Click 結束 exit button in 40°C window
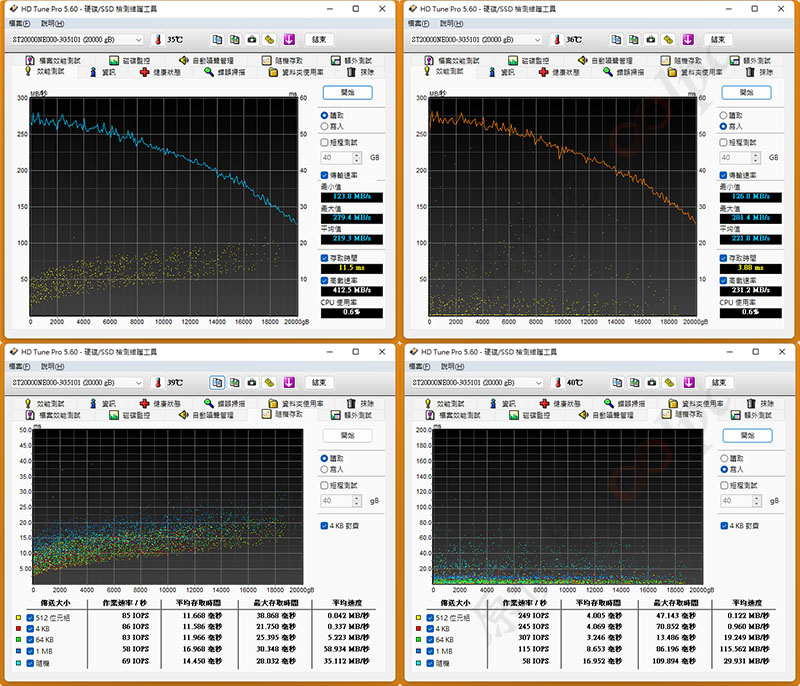Image resolution: width=800 pixels, height=686 pixels. coord(719,382)
